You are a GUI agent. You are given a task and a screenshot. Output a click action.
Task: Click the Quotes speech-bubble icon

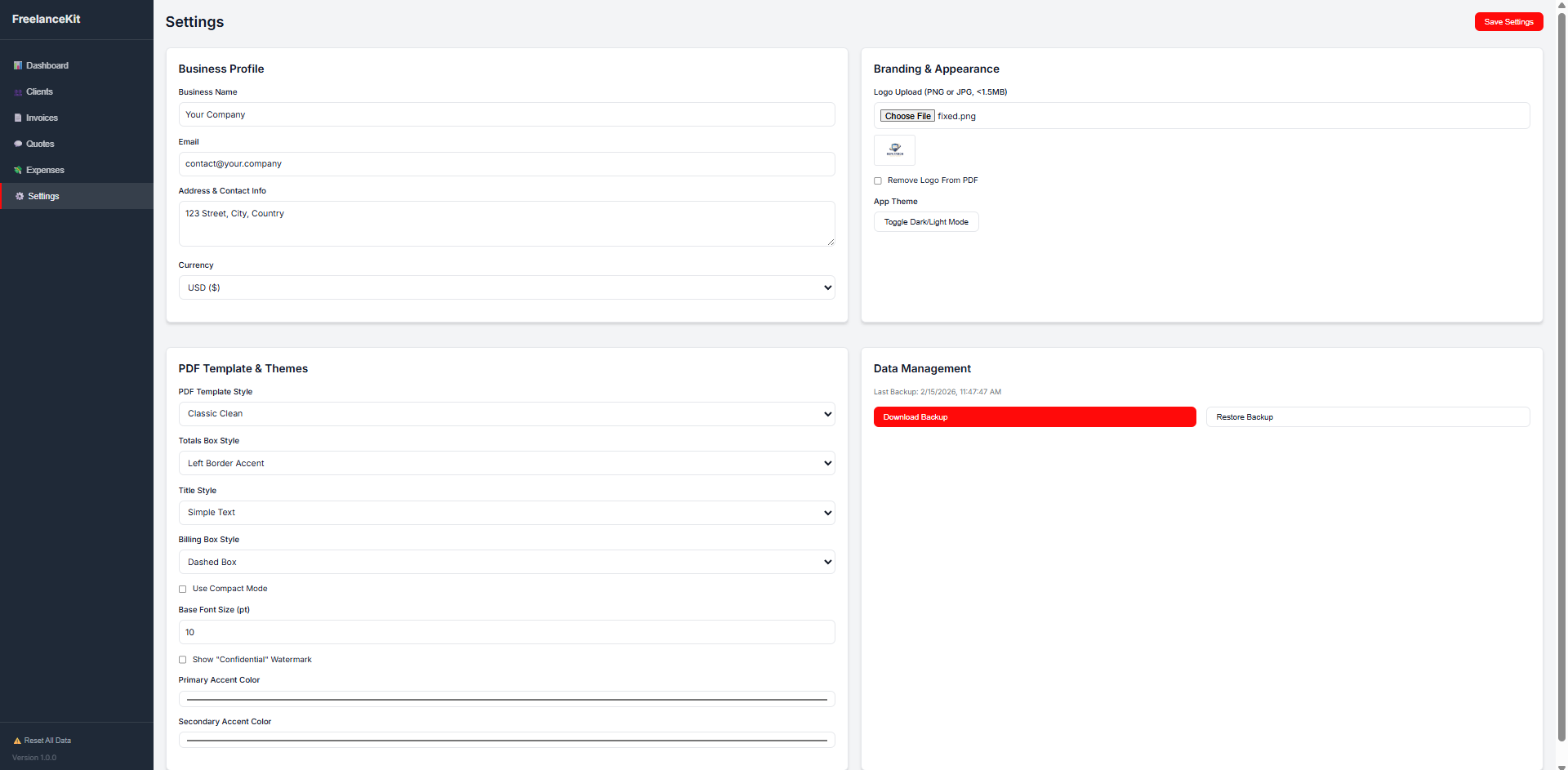tap(19, 144)
